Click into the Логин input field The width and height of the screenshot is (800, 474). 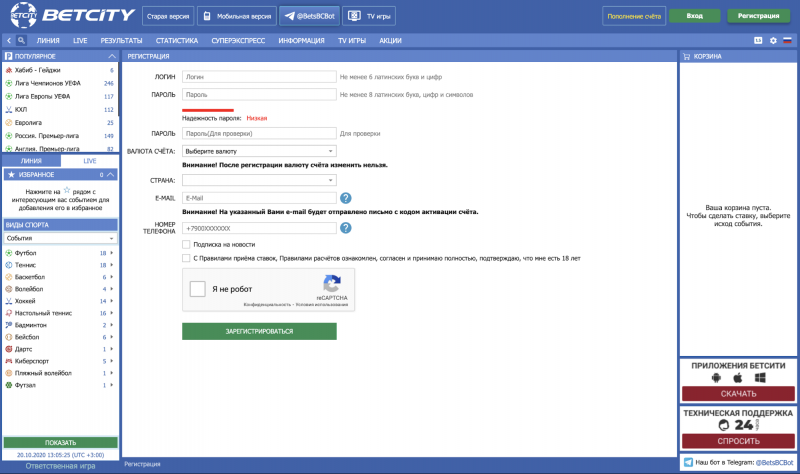[x=259, y=77]
